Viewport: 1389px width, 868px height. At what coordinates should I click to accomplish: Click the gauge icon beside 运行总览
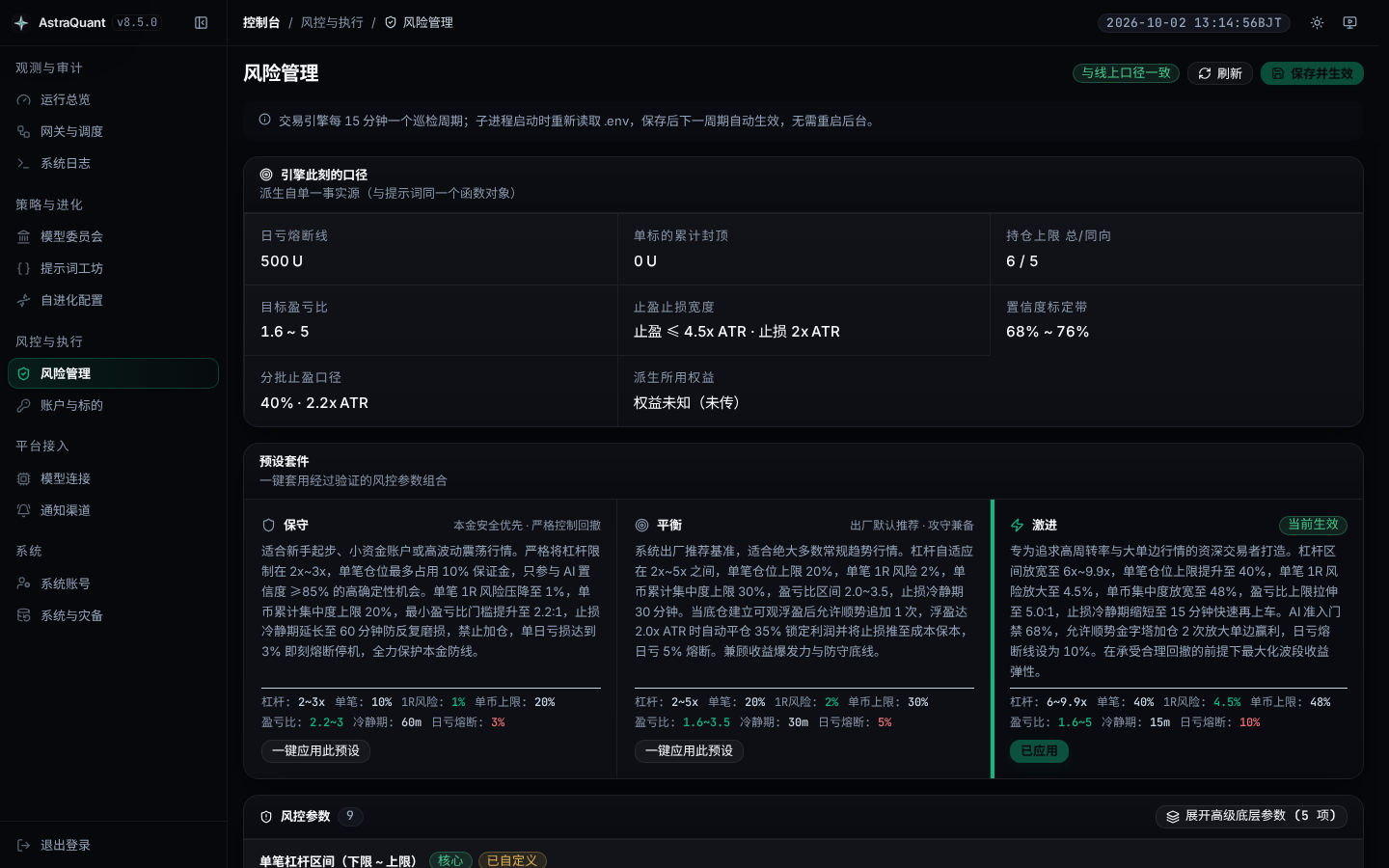[24, 99]
